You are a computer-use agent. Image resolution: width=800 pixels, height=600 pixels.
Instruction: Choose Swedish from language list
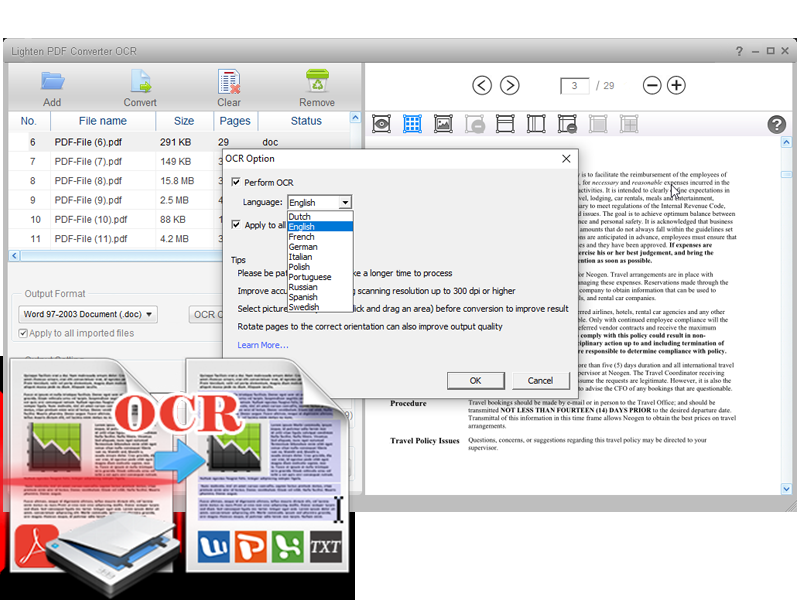click(x=320, y=307)
